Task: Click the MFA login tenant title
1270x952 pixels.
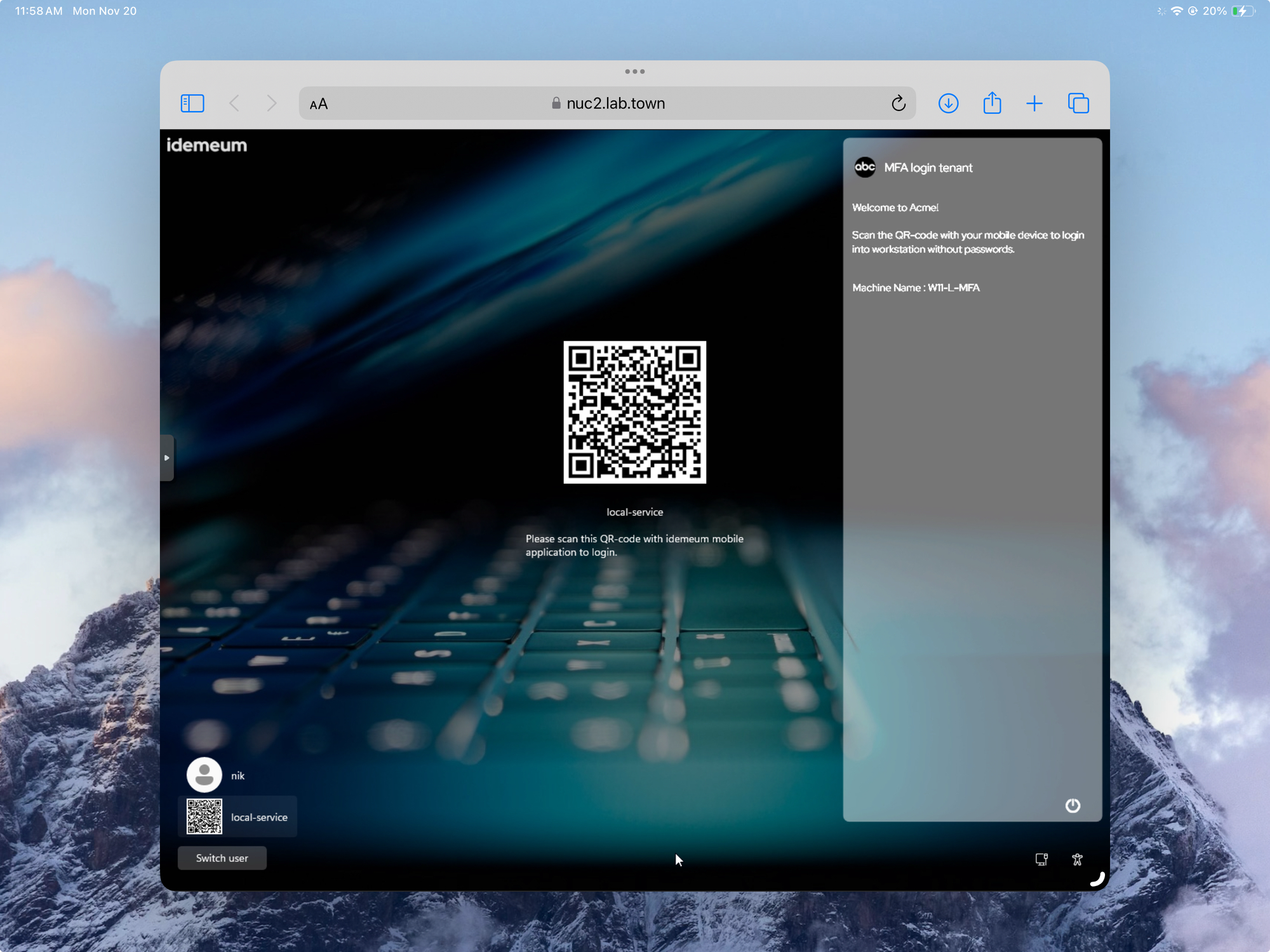Action: pyautogui.click(x=928, y=168)
